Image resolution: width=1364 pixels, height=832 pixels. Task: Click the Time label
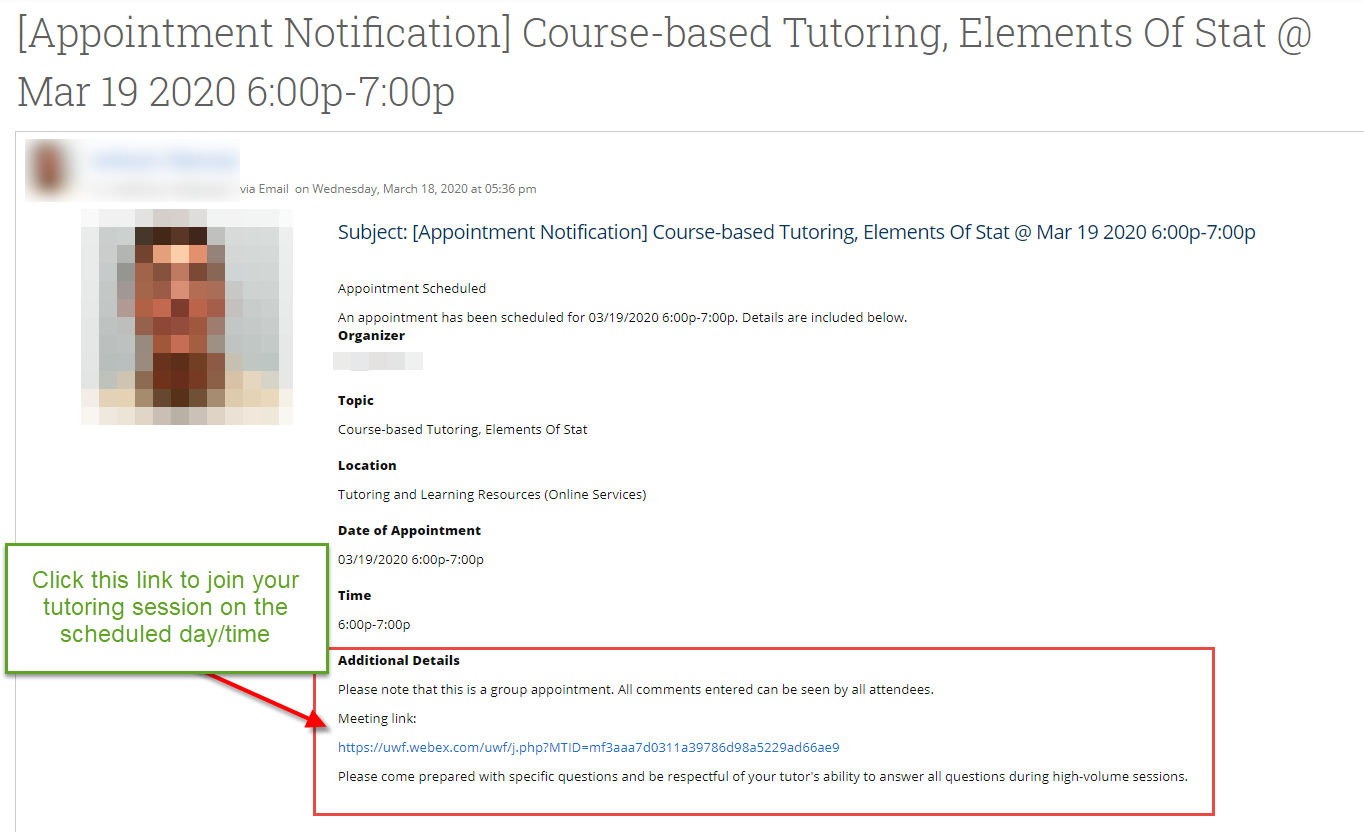coord(354,596)
